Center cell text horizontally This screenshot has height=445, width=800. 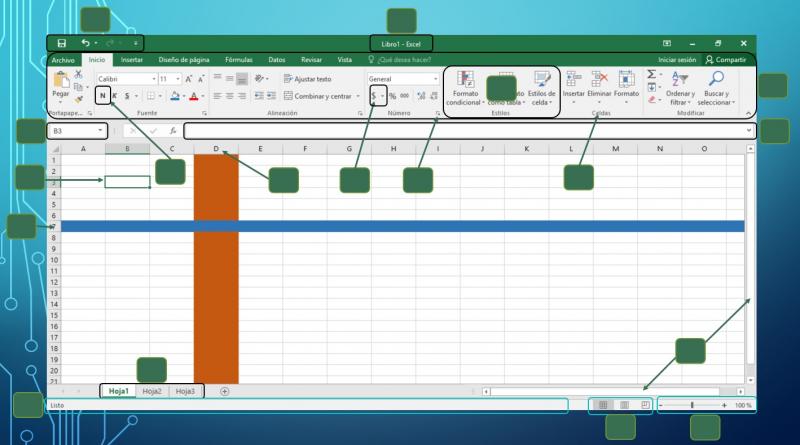pos(230,96)
